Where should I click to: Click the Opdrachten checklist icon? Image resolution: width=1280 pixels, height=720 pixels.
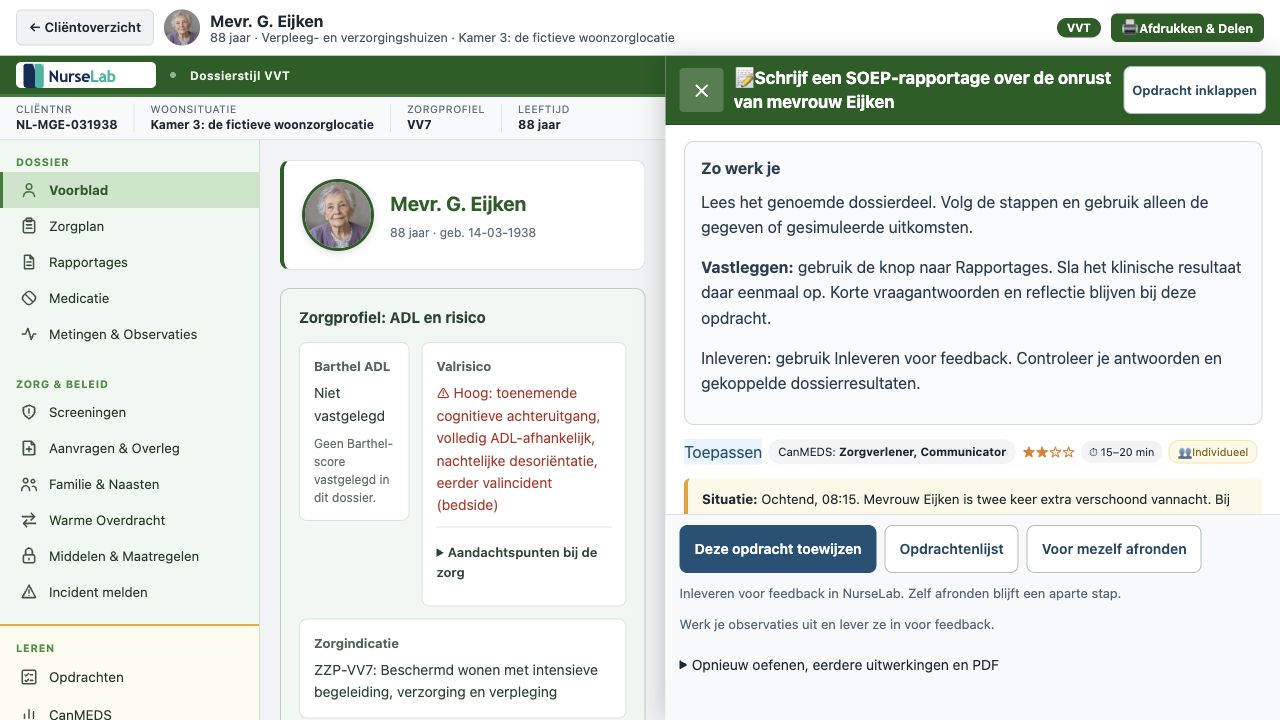[x=29, y=677]
